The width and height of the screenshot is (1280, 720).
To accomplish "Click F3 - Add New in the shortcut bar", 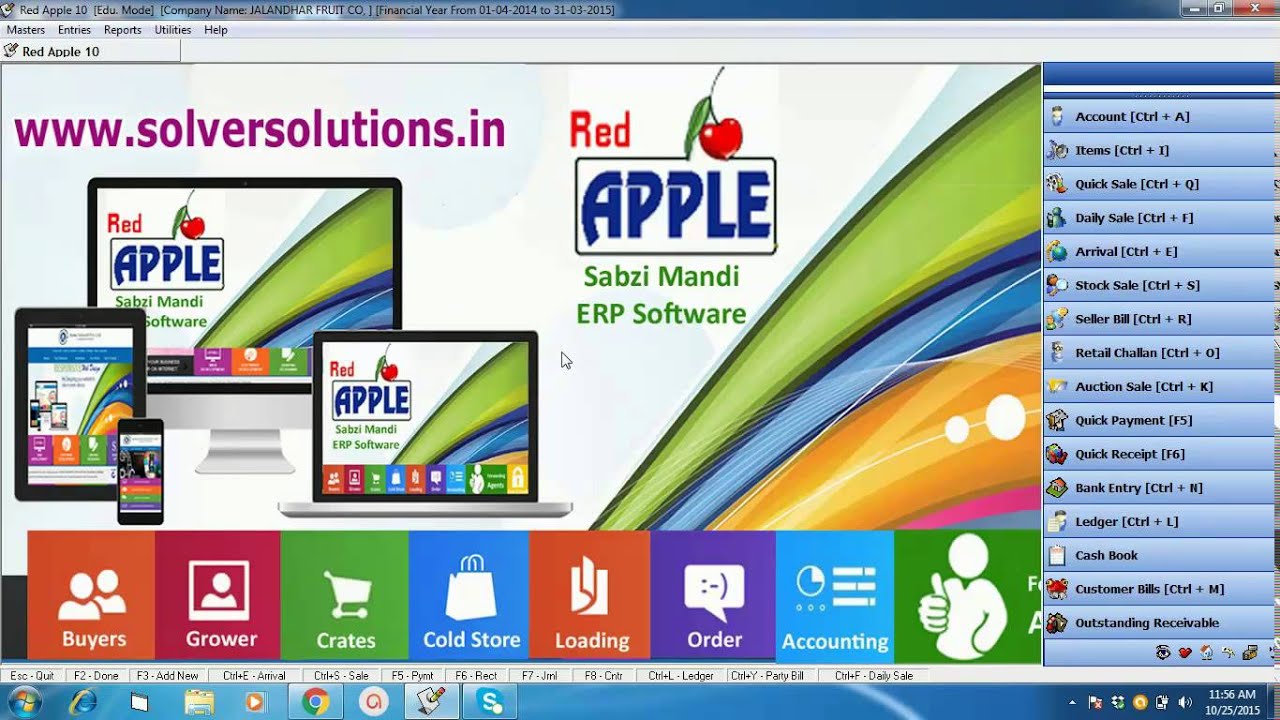I will [167, 676].
